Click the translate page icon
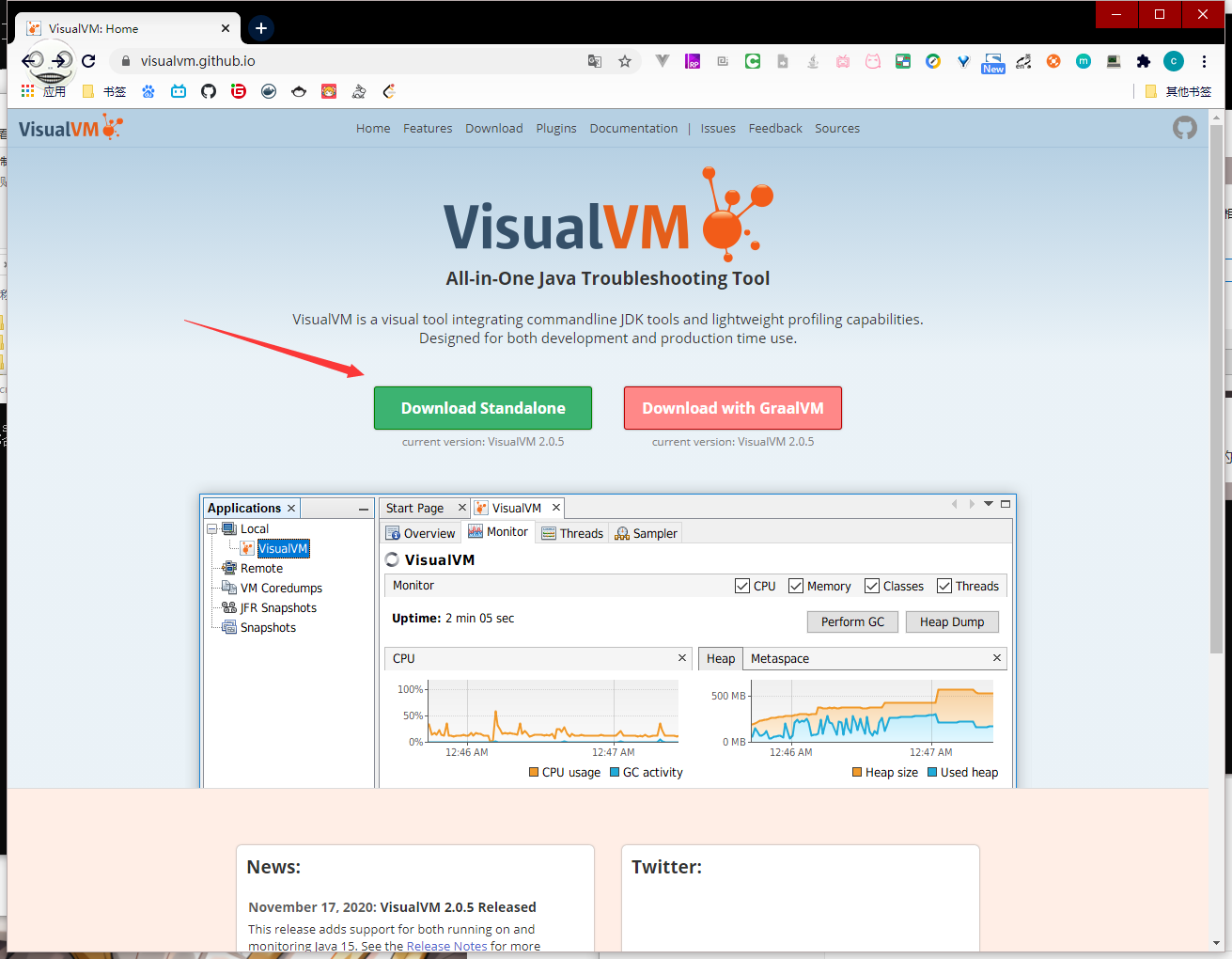This screenshot has width=1232, height=959. pyautogui.click(x=595, y=61)
